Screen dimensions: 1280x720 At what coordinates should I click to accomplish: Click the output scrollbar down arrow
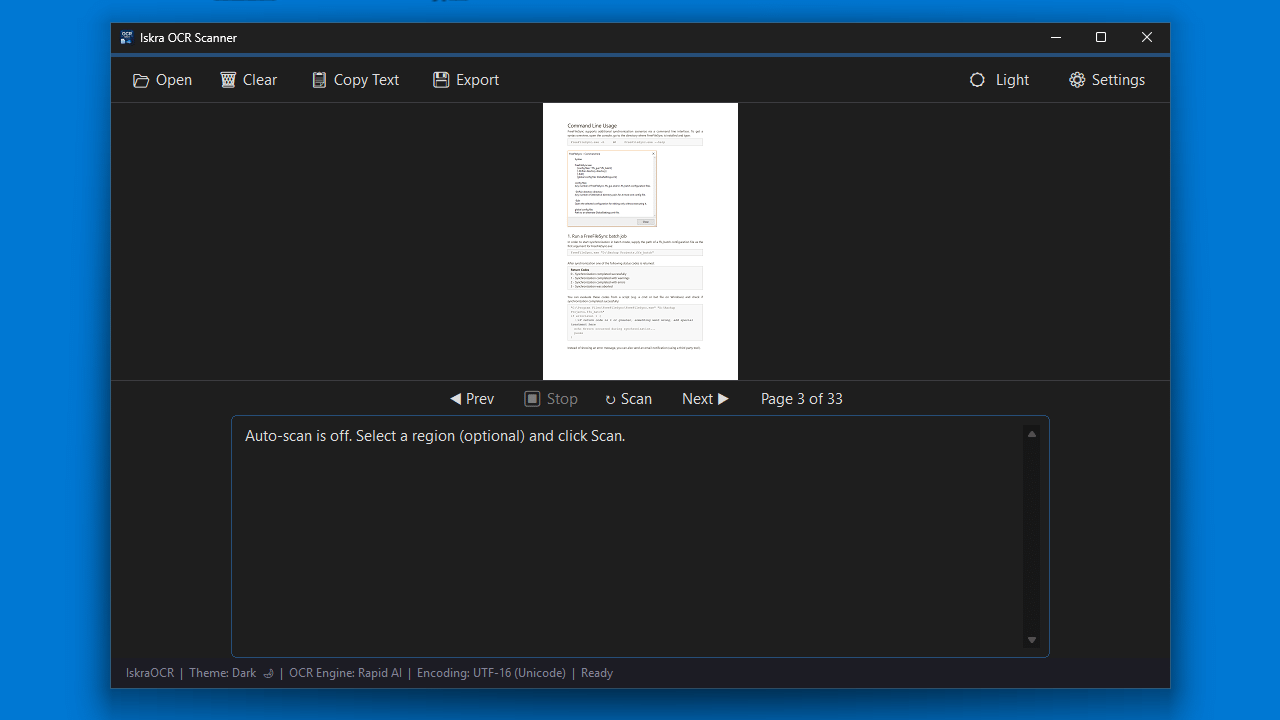[1032, 640]
